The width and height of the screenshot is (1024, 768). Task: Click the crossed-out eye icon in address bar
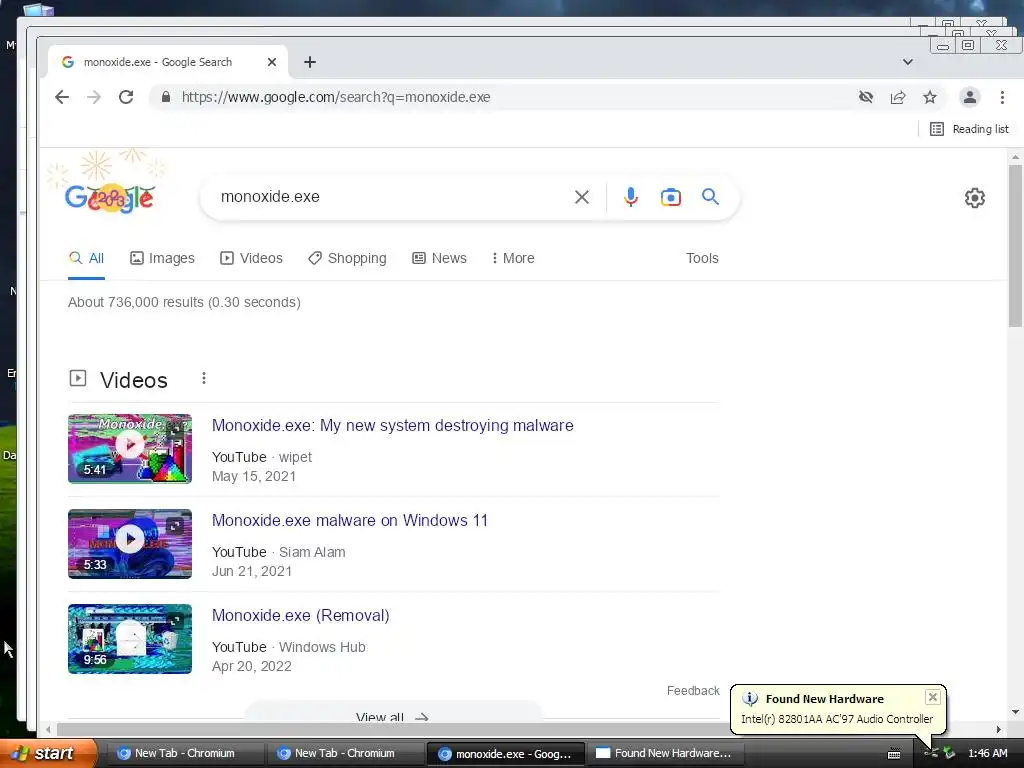pos(866,97)
